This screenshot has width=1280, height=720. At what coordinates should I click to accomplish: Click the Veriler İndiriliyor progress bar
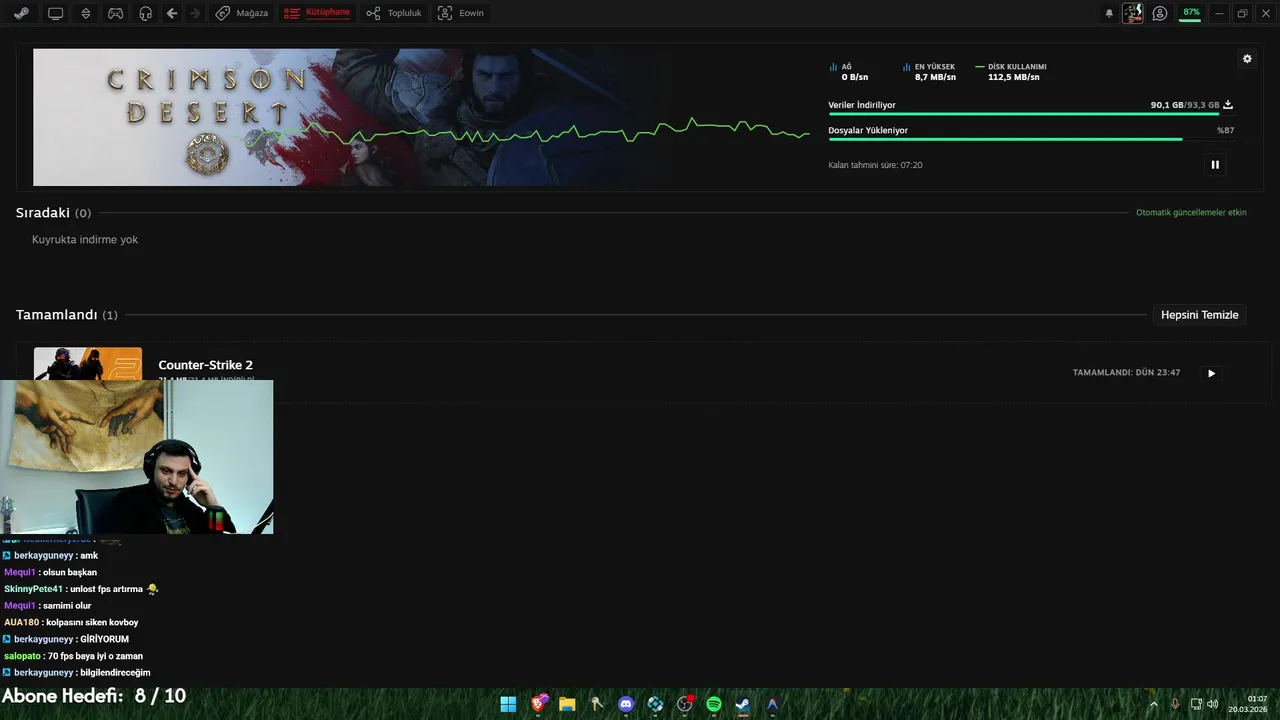click(x=1031, y=114)
